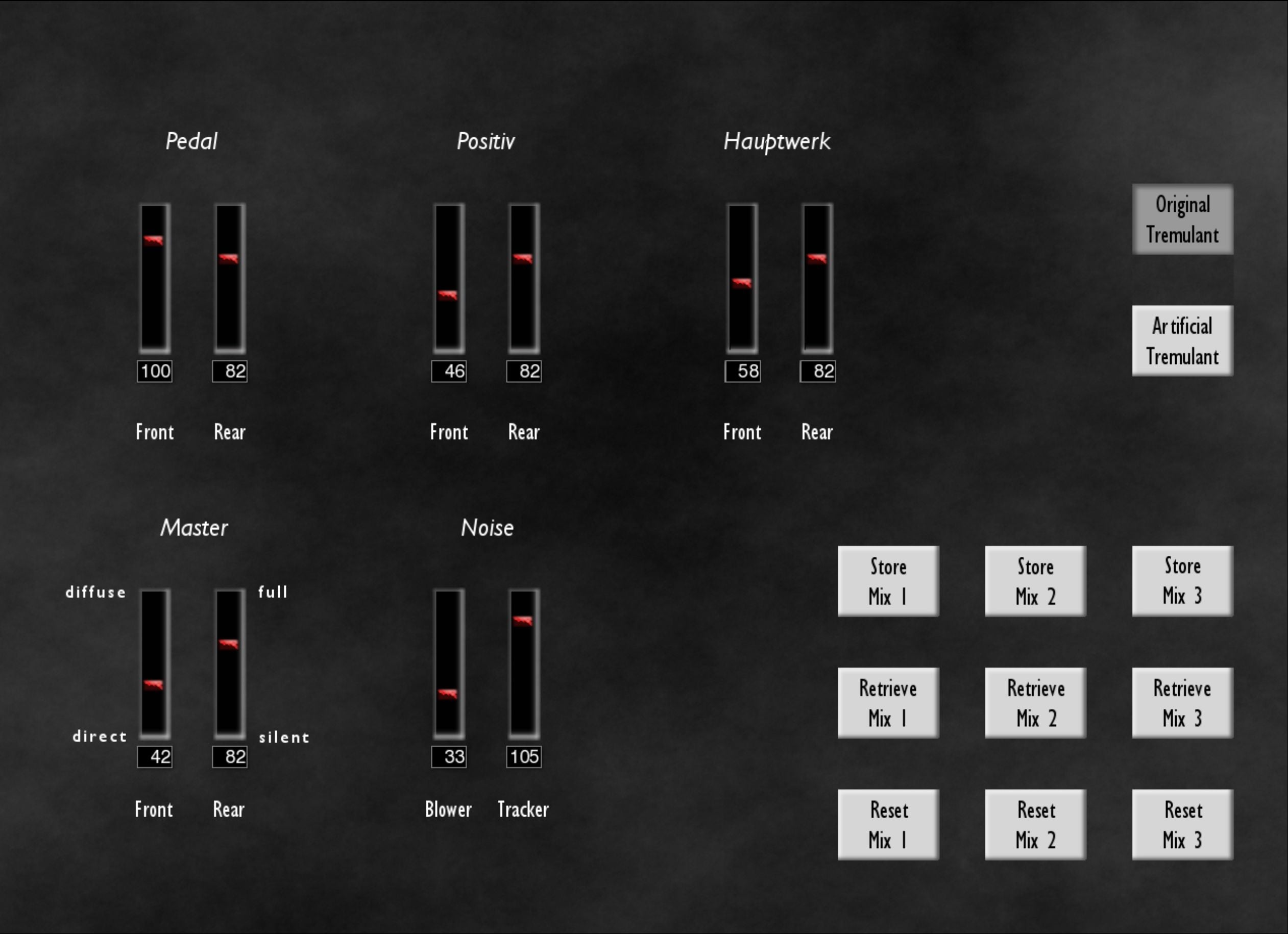Click the Noise Tracker slider handle
Screen dimensions: 1288x934
[x=523, y=621]
